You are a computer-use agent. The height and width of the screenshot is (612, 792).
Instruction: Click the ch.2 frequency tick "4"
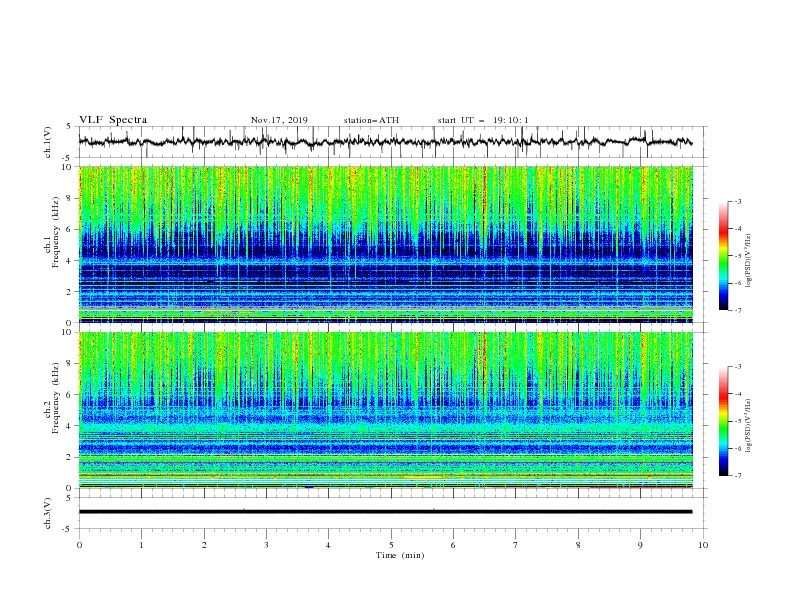click(x=69, y=426)
